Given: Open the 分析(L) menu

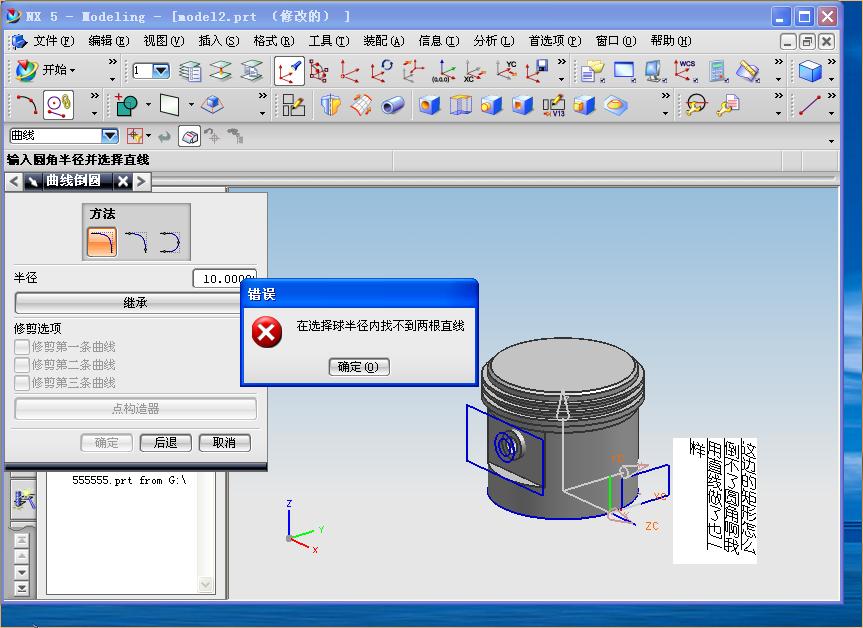Looking at the screenshot, I should [494, 41].
